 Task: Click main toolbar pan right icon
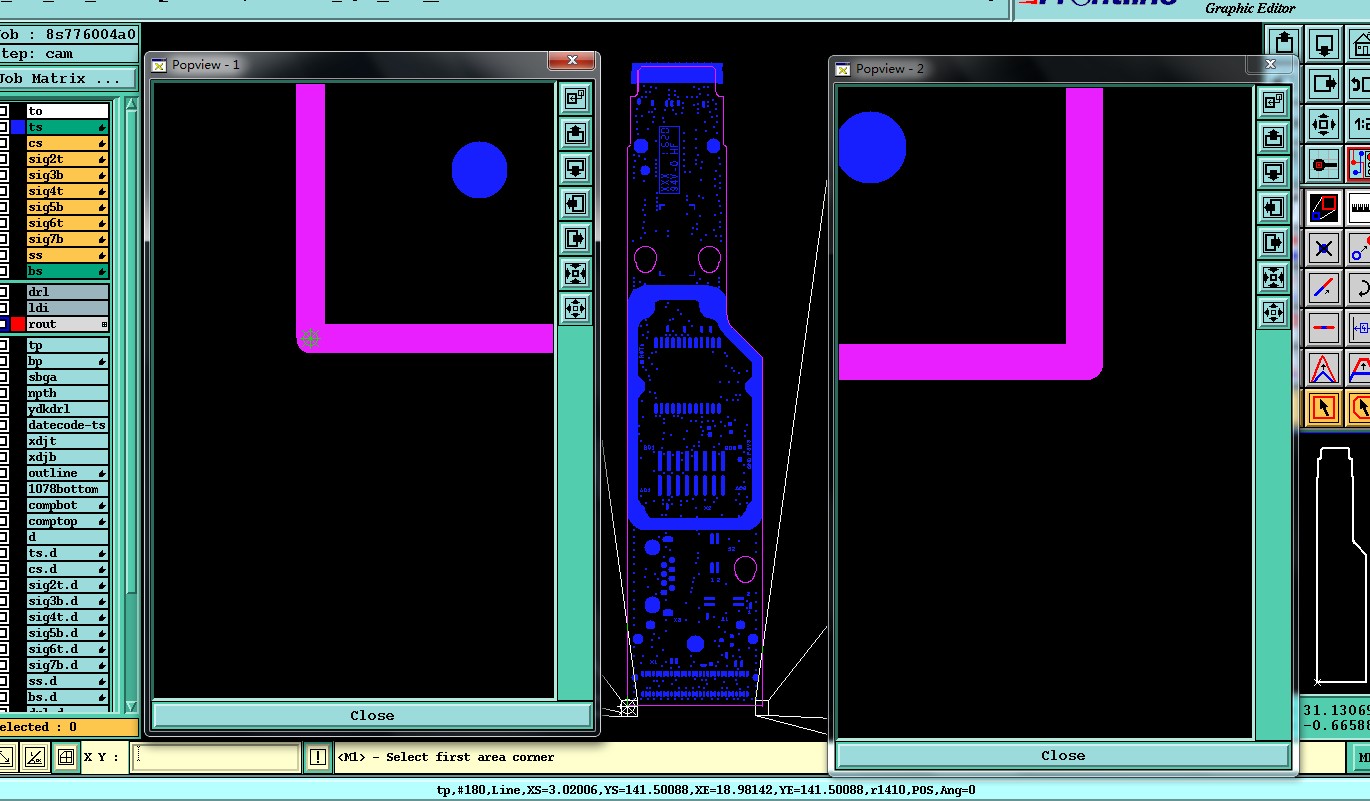(x=1324, y=84)
